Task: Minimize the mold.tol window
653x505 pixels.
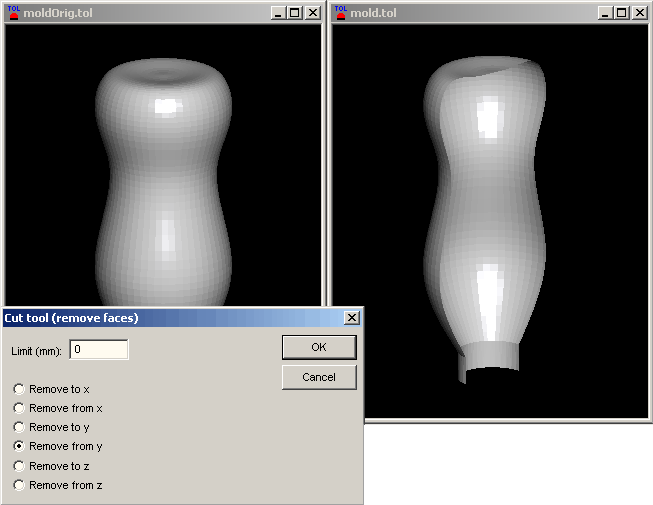Action: [x=605, y=13]
